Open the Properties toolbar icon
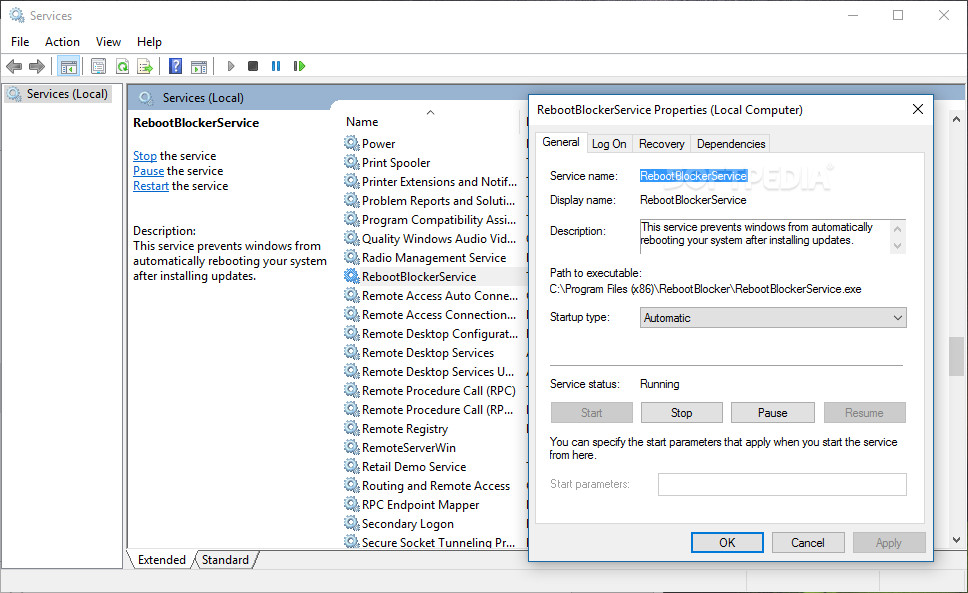Viewport: 968px width, 593px height. click(x=98, y=66)
